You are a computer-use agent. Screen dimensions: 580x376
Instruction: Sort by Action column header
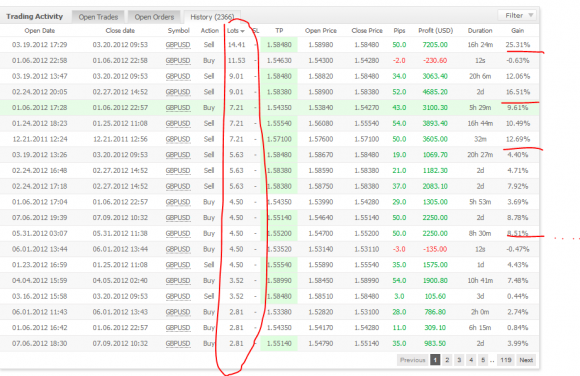click(209, 31)
